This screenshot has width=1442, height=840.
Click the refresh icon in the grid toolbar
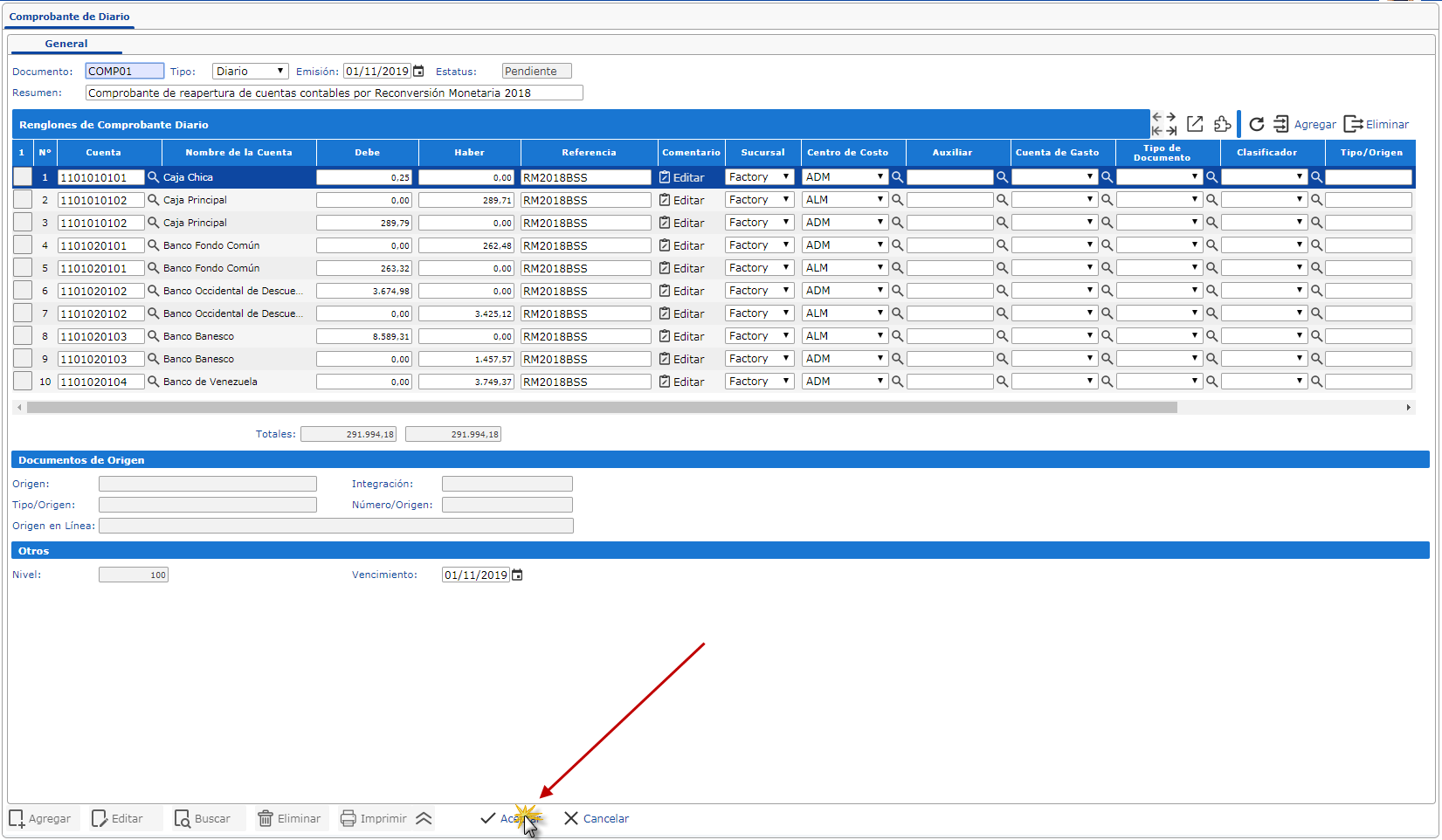[1256, 124]
